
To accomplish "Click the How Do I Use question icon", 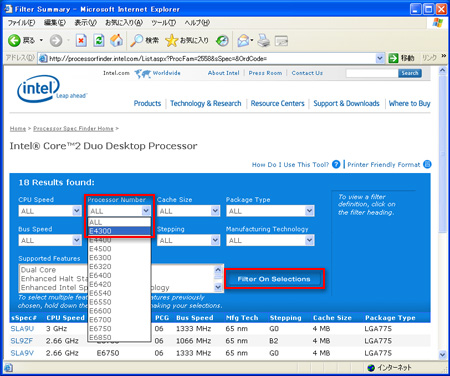I will pos(336,164).
